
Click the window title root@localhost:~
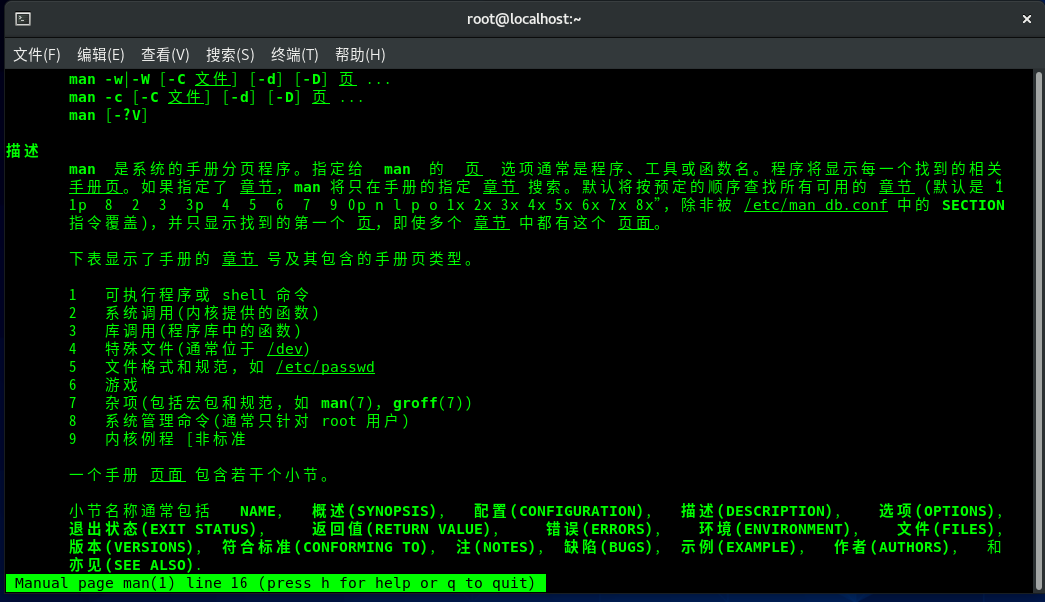point(524,18)
